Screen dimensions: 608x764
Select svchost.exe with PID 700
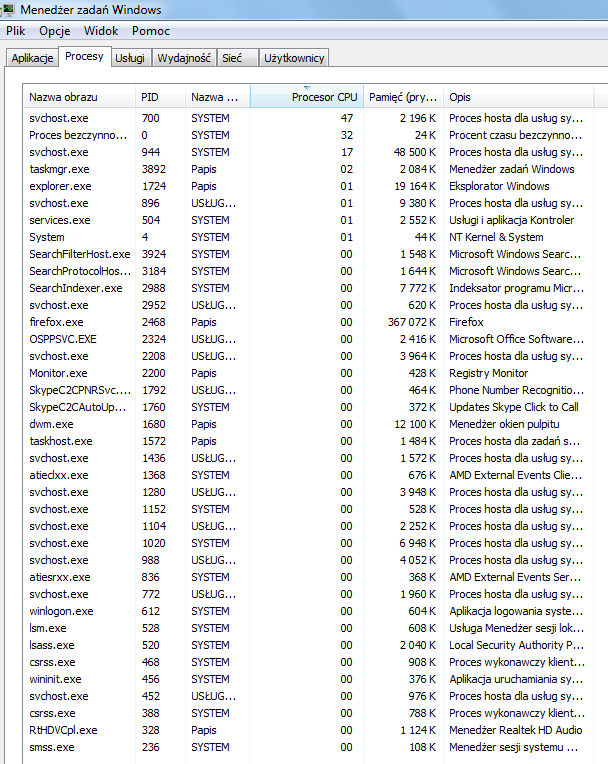click(x=308, y=118)
